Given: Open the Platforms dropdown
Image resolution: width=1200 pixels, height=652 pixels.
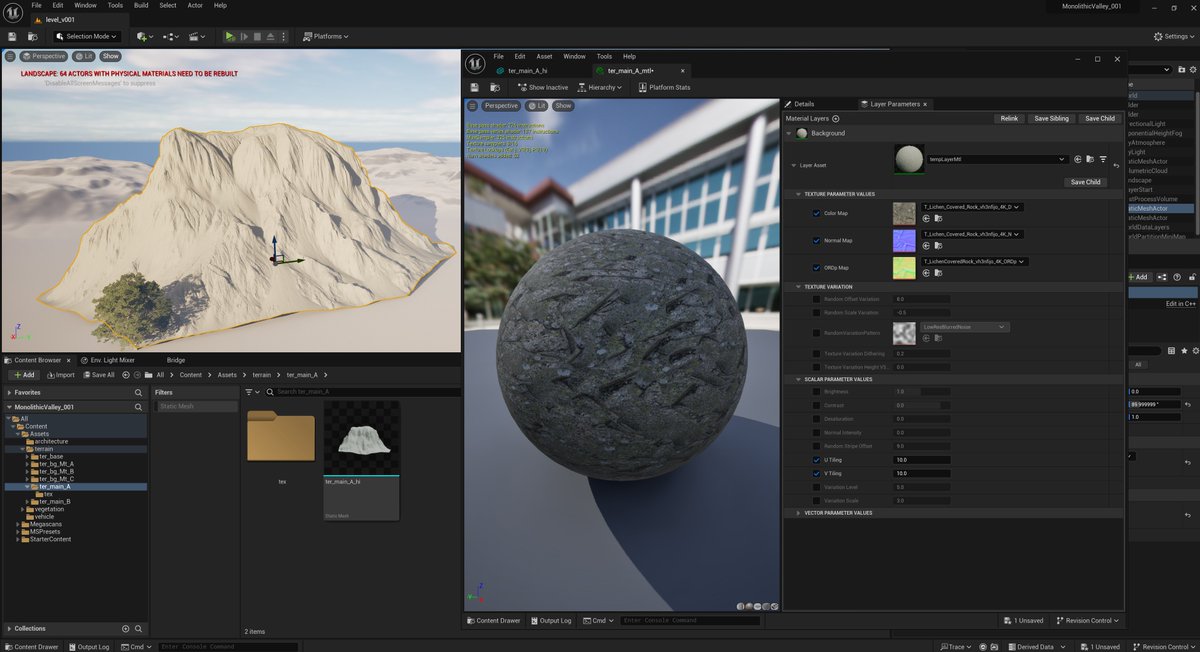Looking at the screenshot, I should tap(326, 36).
